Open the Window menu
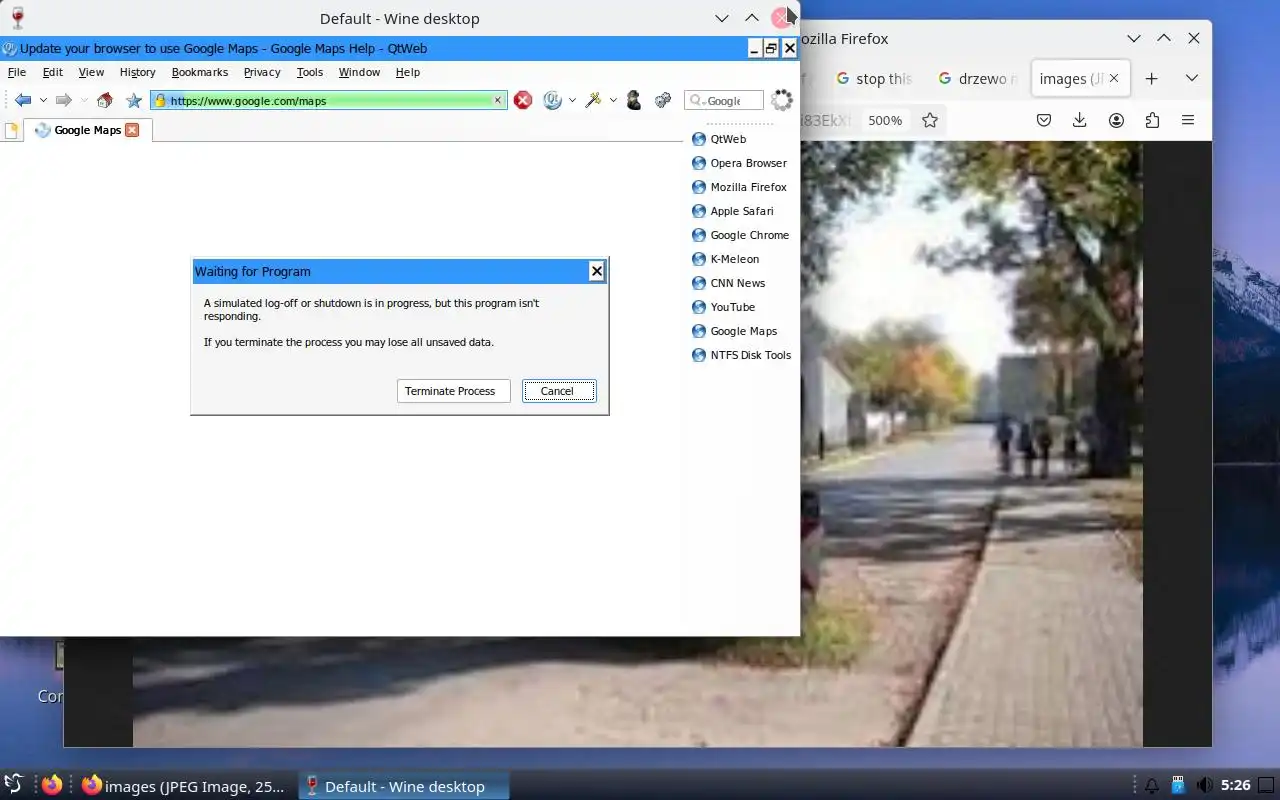This screenshot has width=1280, height=800. [359, 72]
